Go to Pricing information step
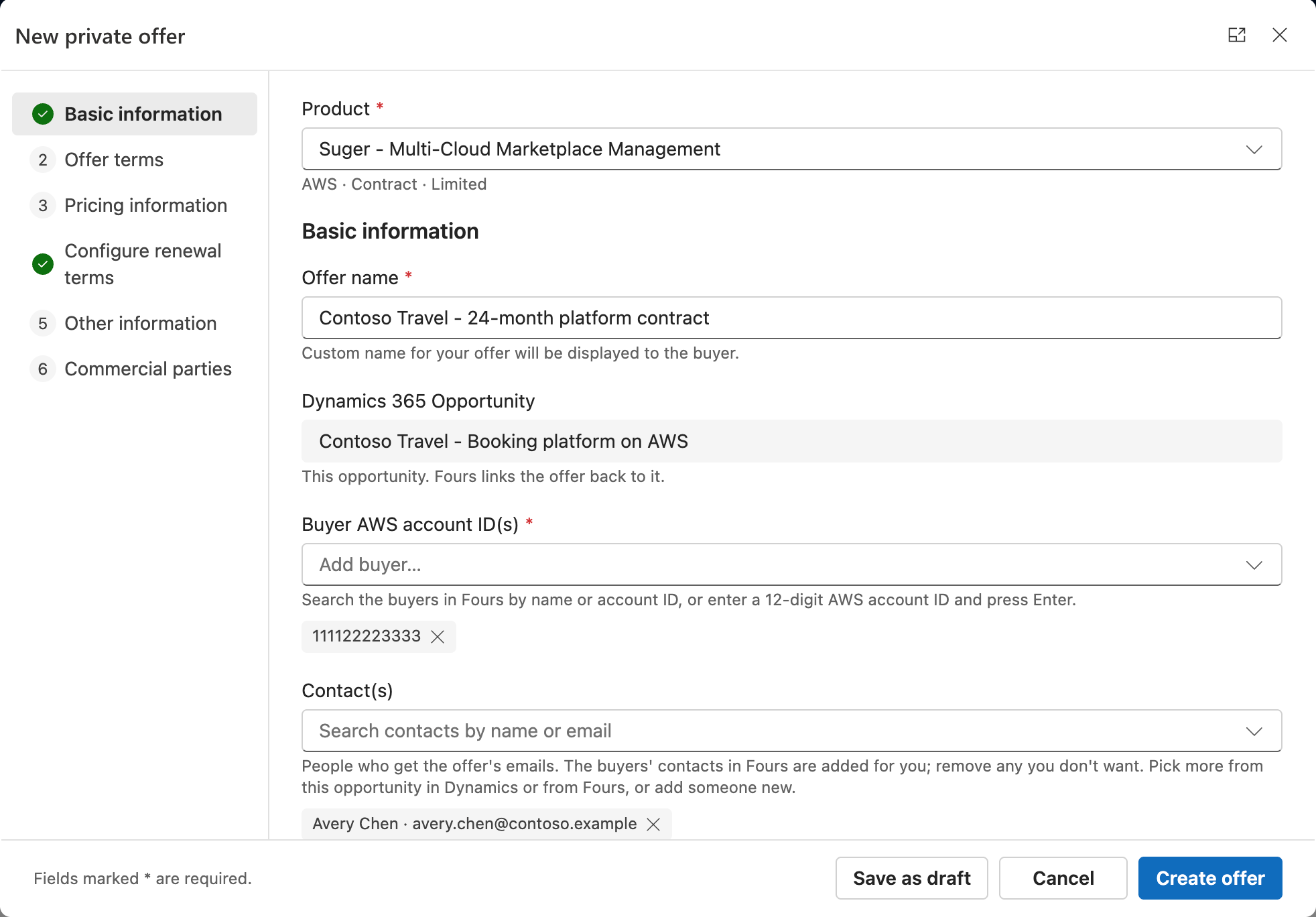This screenshot has width=1316, height=917. (x=134, y=206)
